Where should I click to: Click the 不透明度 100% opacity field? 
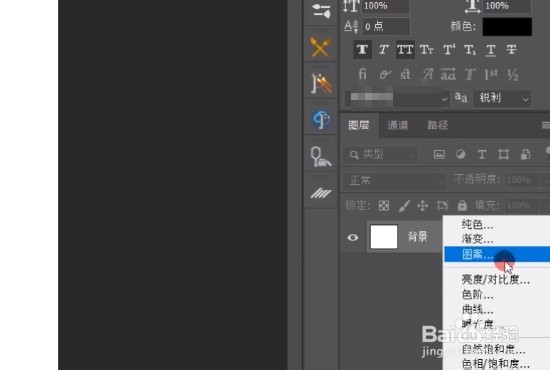tap(522, 180)
